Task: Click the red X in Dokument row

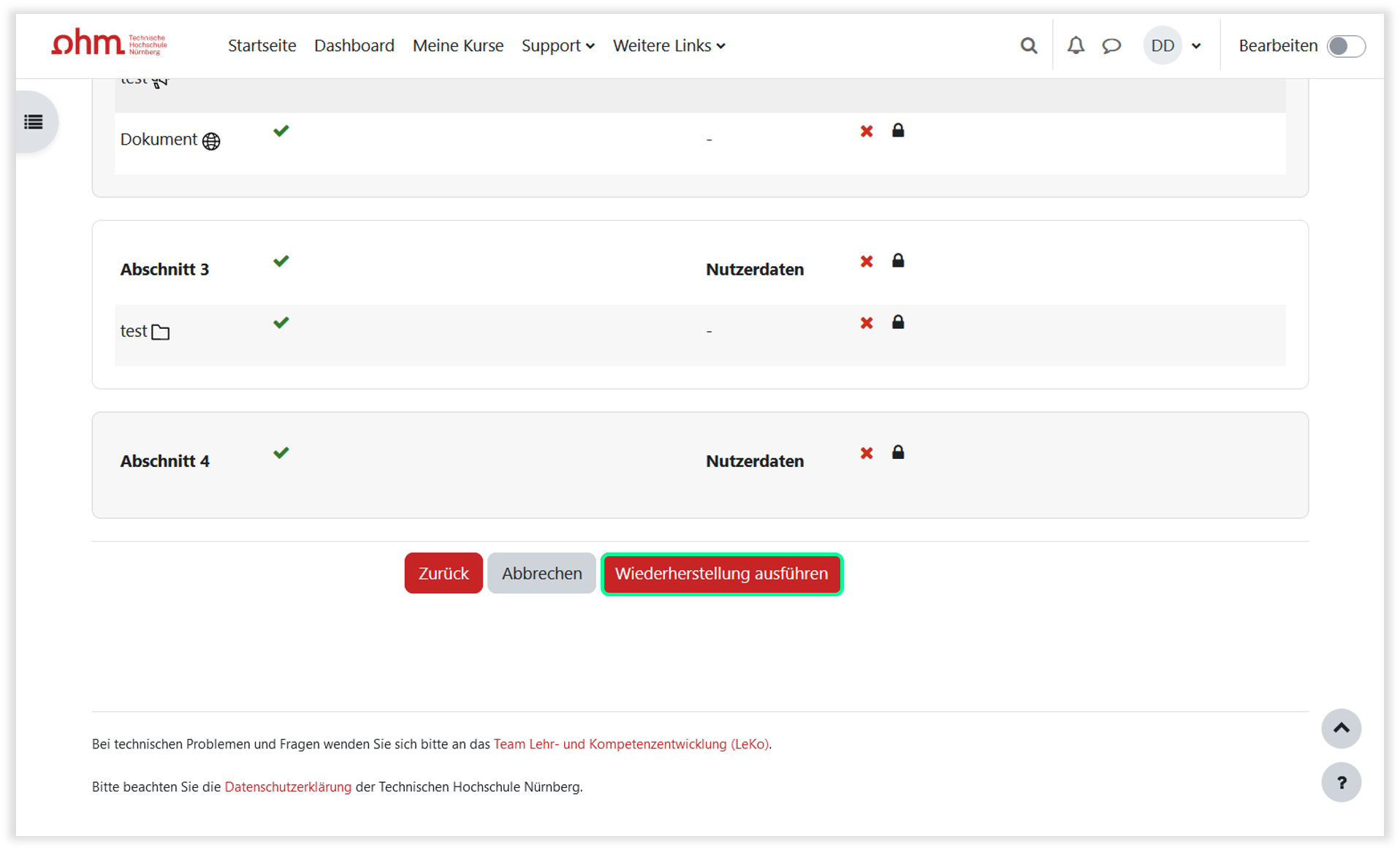Action: [x=867, y=132]
